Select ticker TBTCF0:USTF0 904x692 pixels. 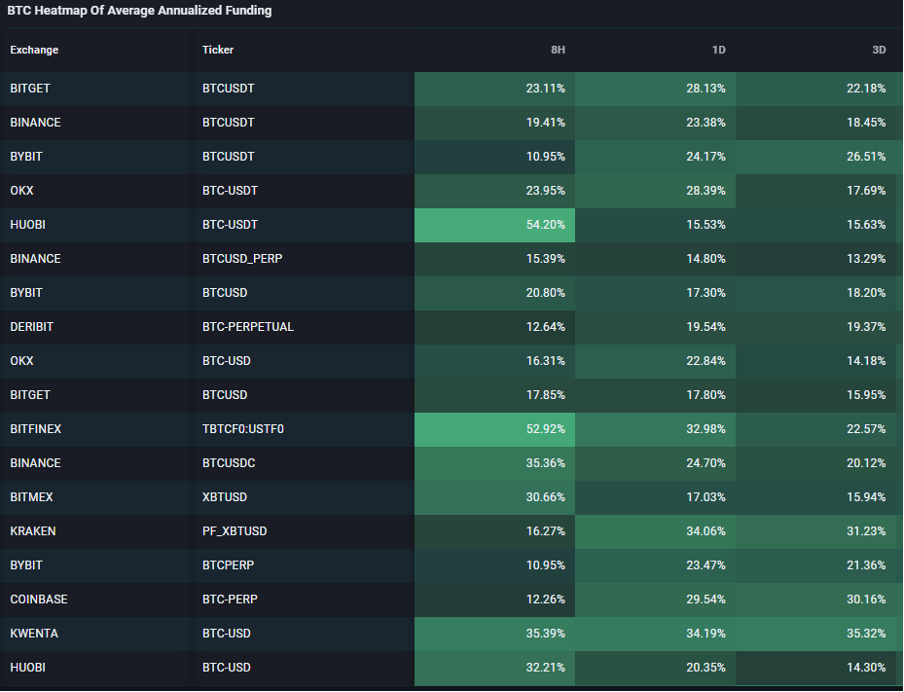[243, 429]
